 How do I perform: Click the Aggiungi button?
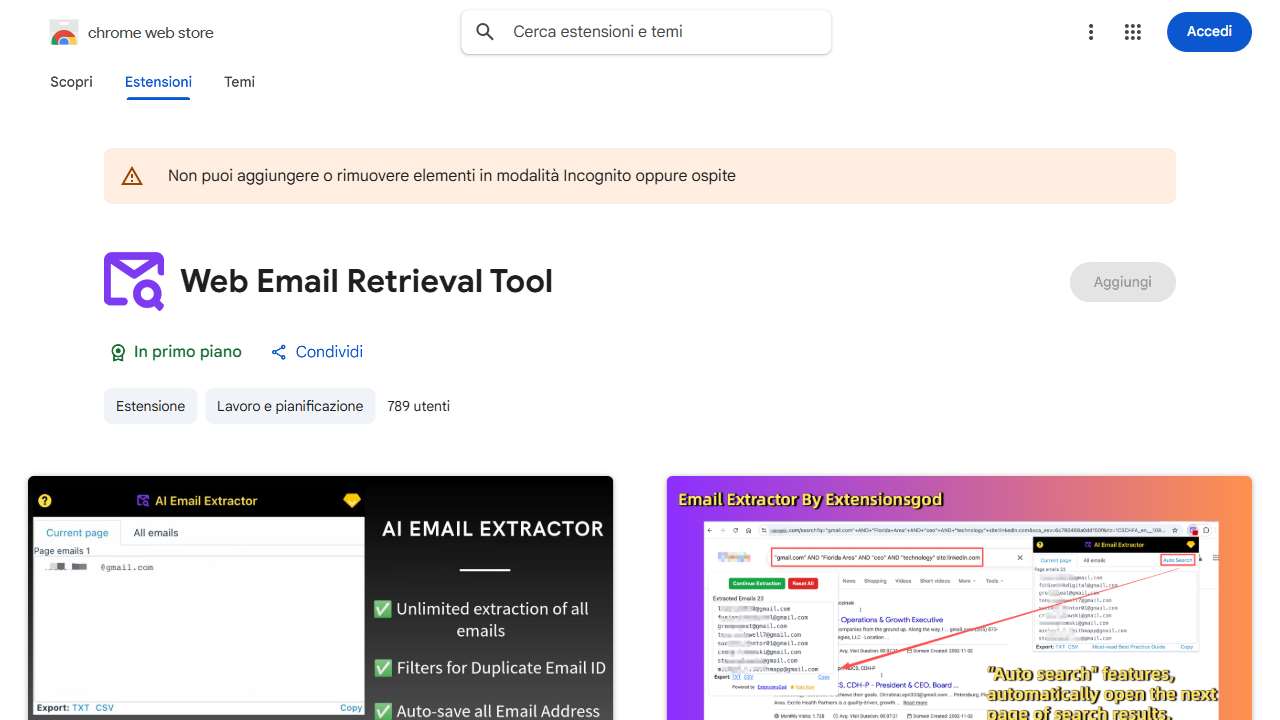(1122, 282)
